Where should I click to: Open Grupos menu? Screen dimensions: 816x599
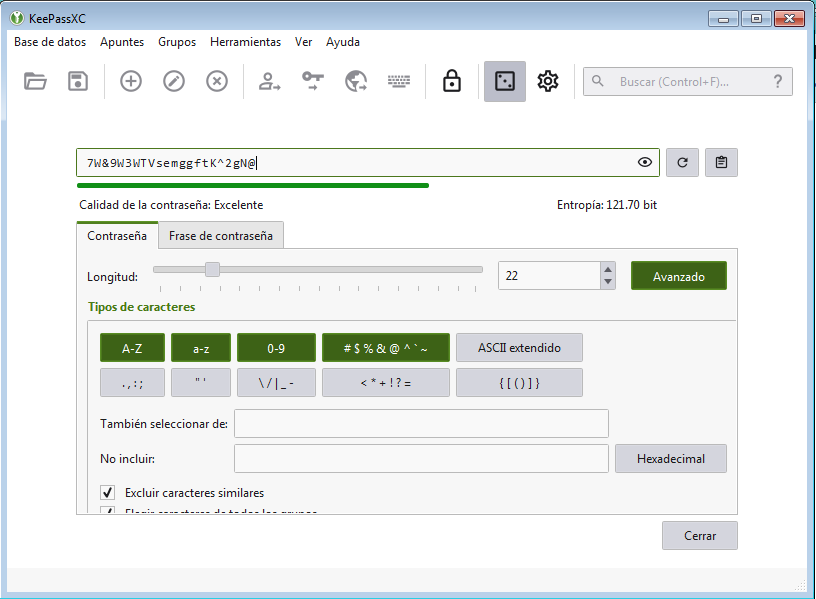pyautogui.click(x=177, y=42)
